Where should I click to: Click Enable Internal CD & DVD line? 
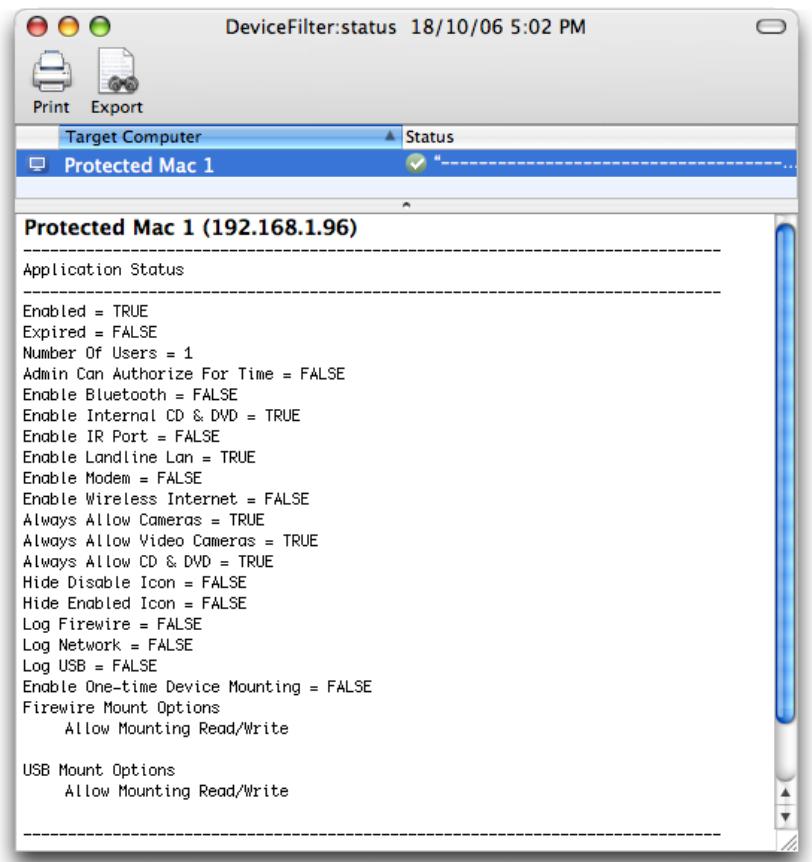pyautogui.click(x=162, y=416)
